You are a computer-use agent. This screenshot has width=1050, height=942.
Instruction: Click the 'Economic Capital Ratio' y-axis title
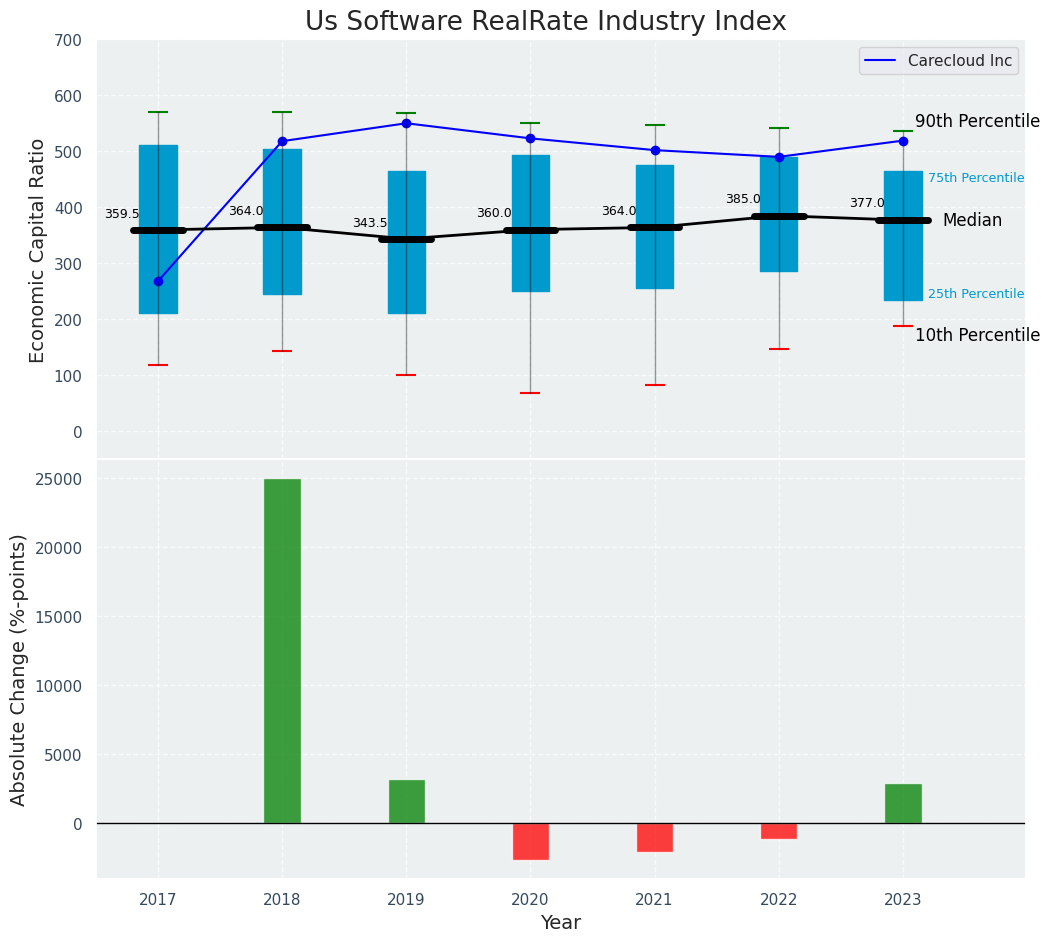(x=38, y=250)
